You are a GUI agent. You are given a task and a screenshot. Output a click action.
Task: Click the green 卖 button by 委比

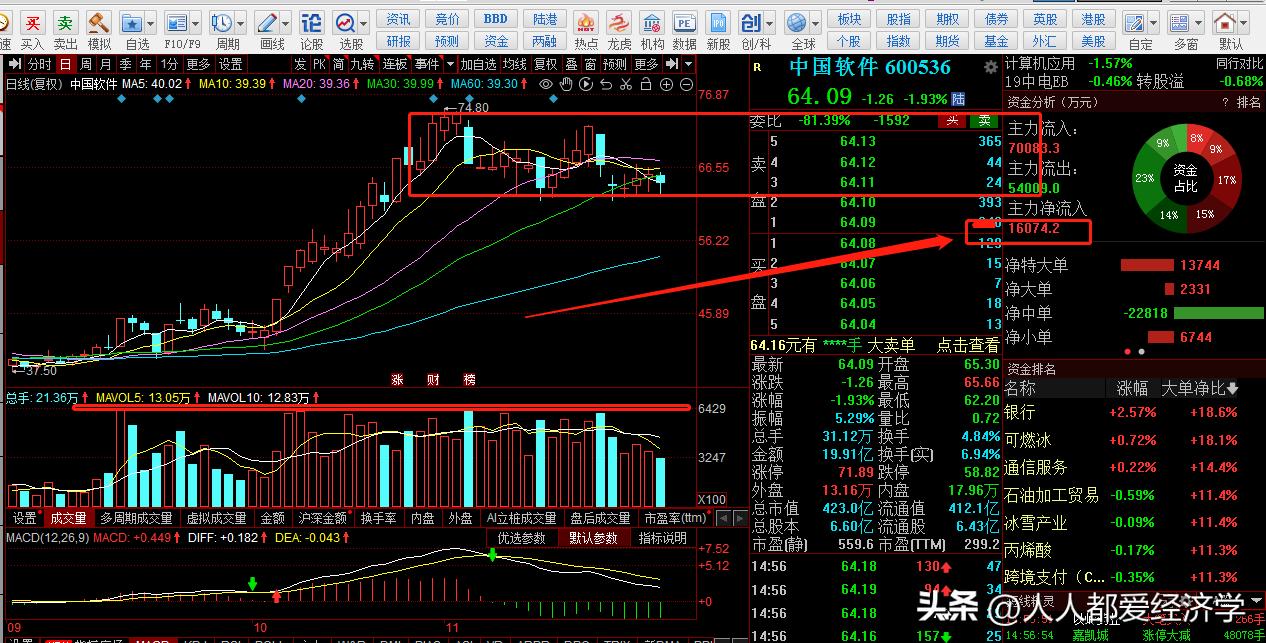click(985, 121)
